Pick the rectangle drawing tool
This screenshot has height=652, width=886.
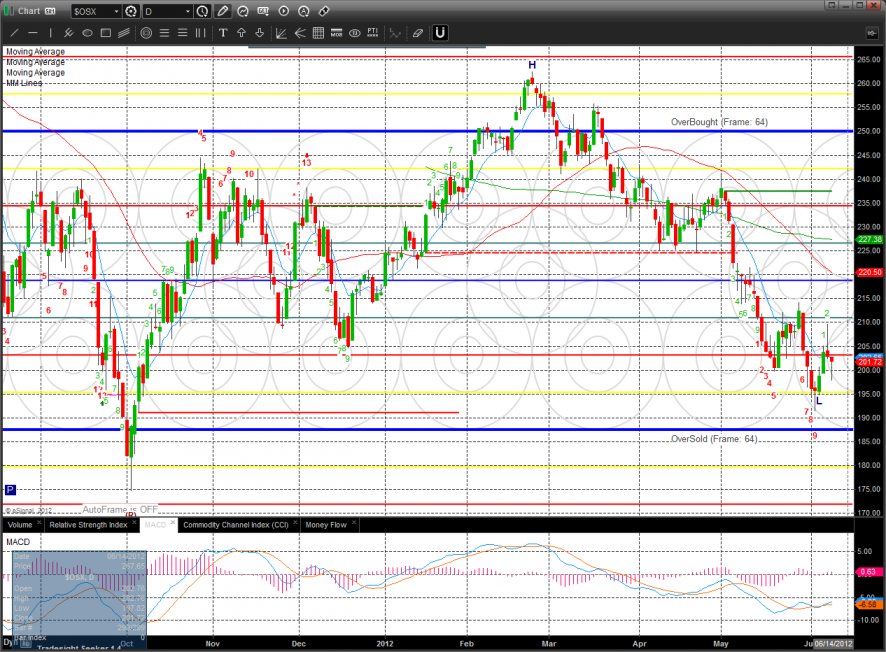(x=106, y=33)
